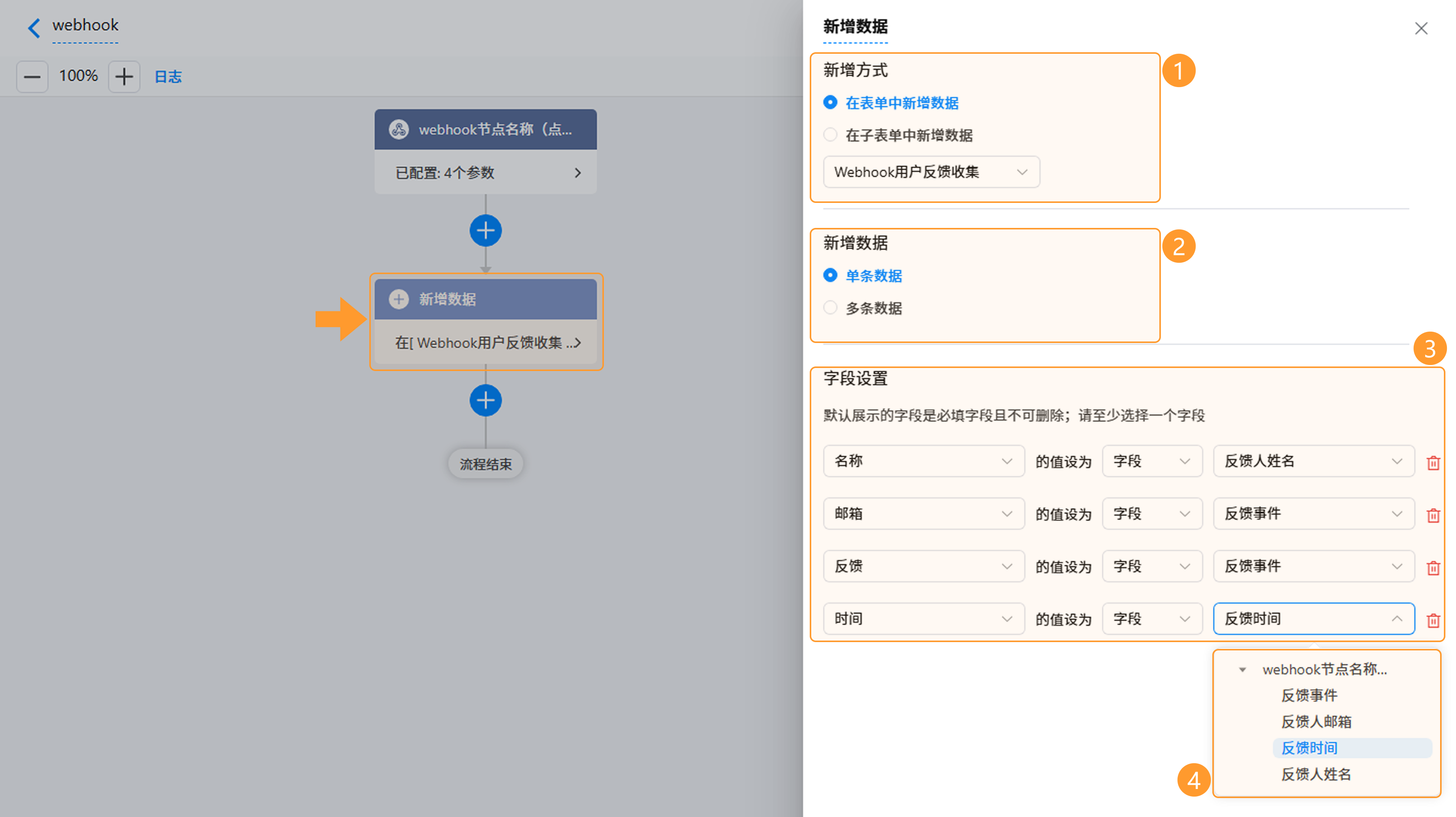The width and height of the screenshot is (1456, 817).
Task: Delete the 时间 field mapping row
Action: tap(1433, 620)
